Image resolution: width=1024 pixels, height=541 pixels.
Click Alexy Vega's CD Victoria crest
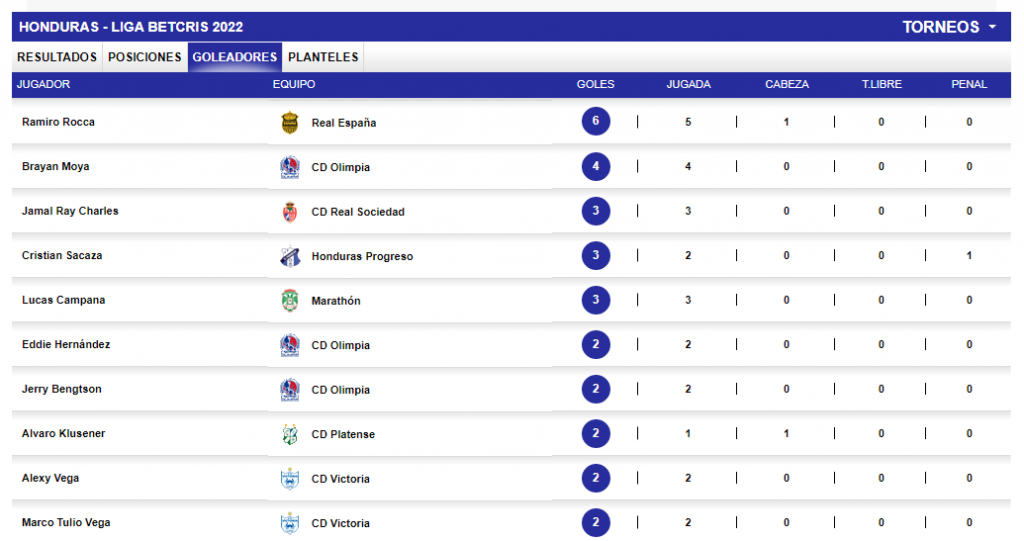coord(289,478)
